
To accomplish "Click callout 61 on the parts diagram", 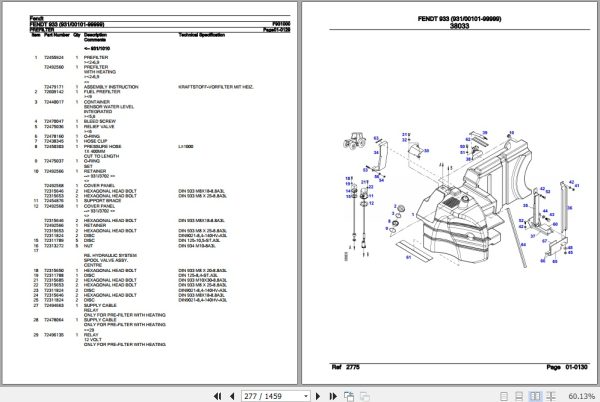I will coord(409,257).
